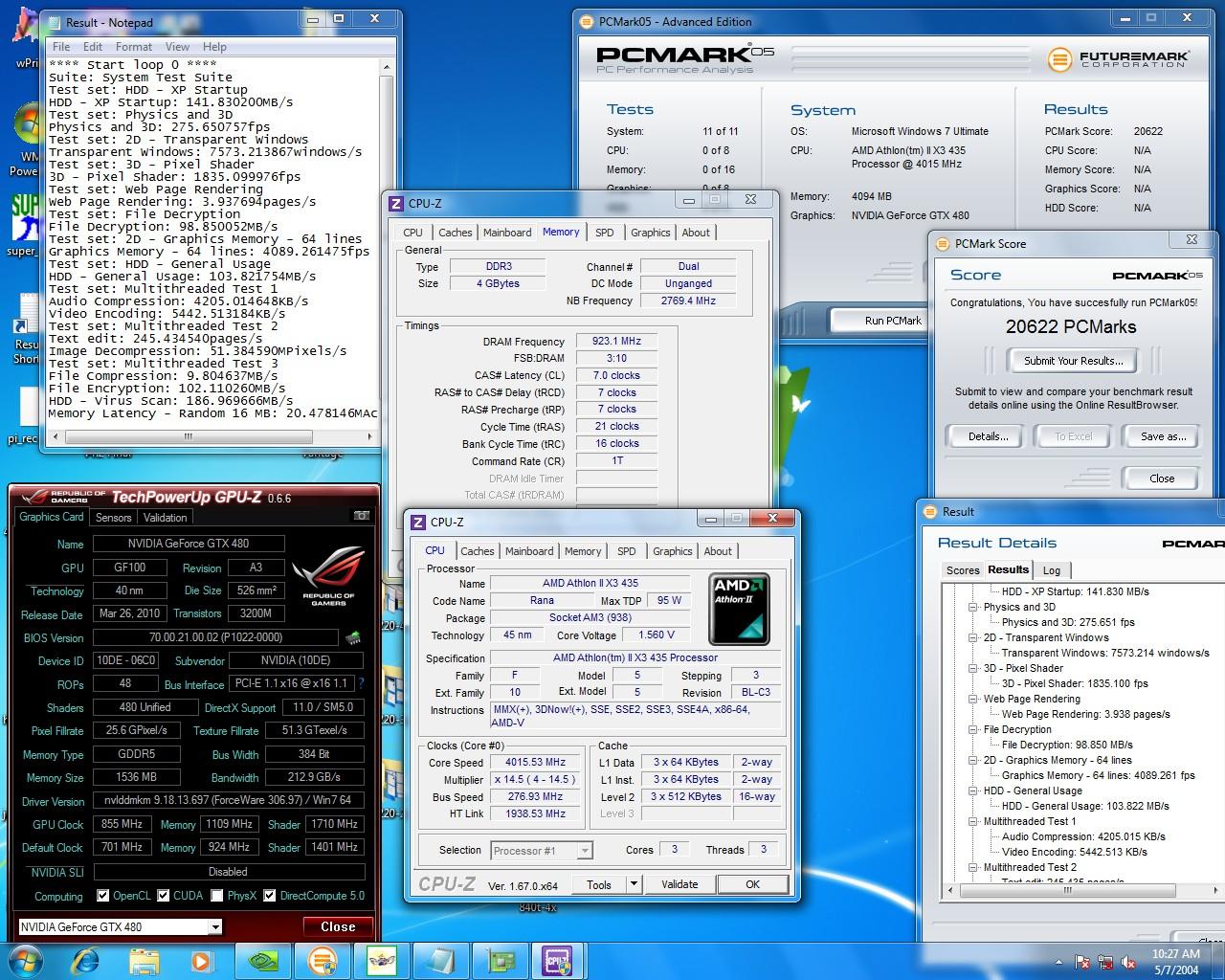Switch to the Notepad taskbar icon
This screenshot has width=1225, height=980.
coord(441,960)
